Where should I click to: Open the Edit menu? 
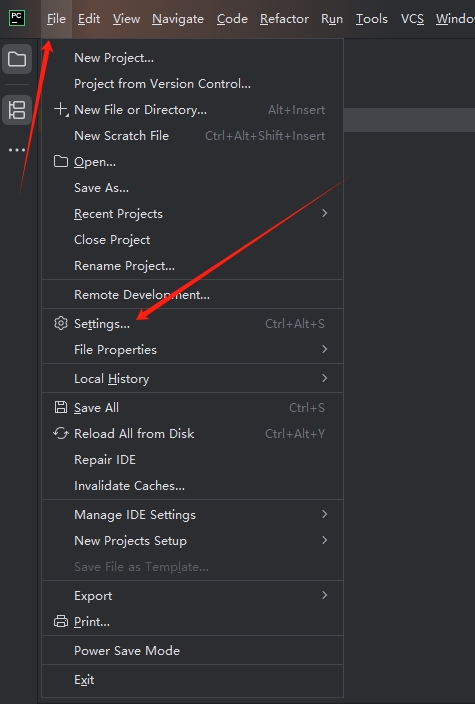click(x=89, y=19)
